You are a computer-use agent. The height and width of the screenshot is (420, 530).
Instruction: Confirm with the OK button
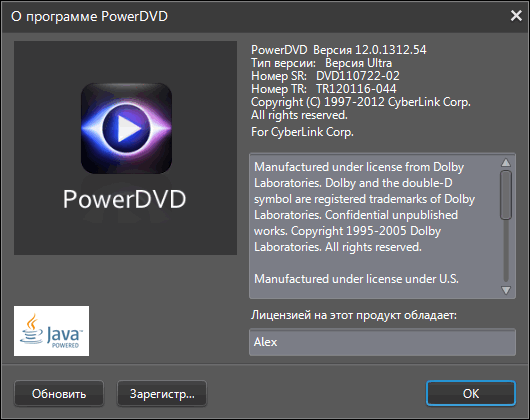click(471, 393)
